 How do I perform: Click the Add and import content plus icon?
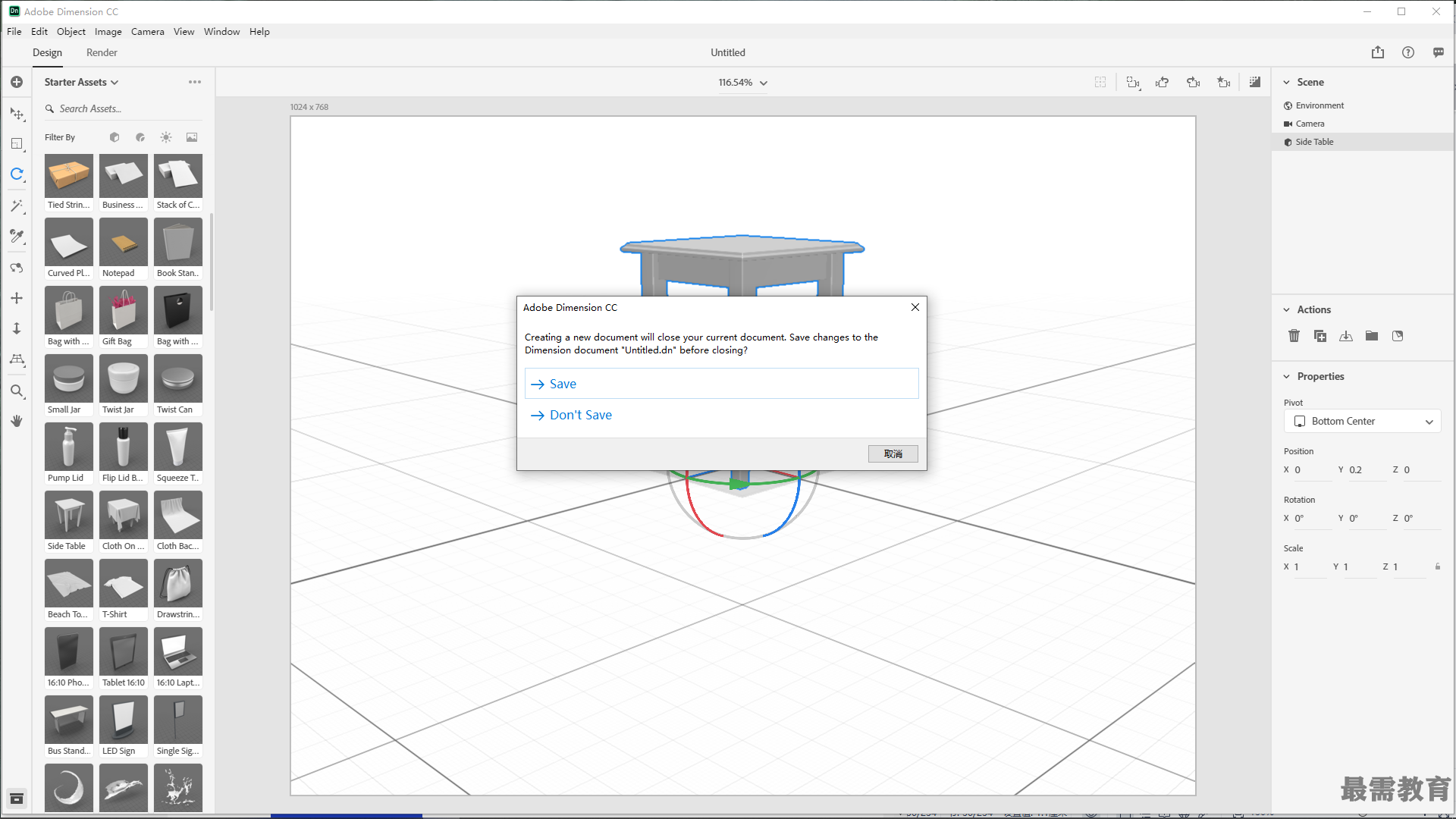17,82
